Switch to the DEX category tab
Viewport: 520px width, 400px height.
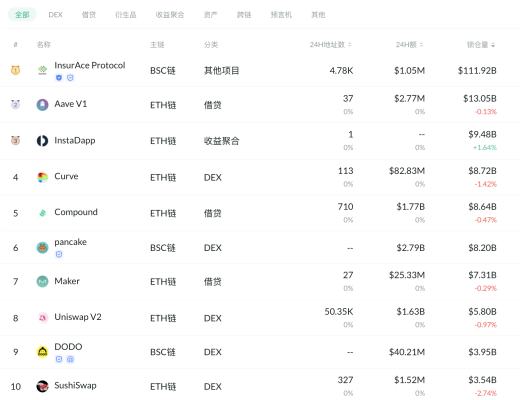click(55, 15)
